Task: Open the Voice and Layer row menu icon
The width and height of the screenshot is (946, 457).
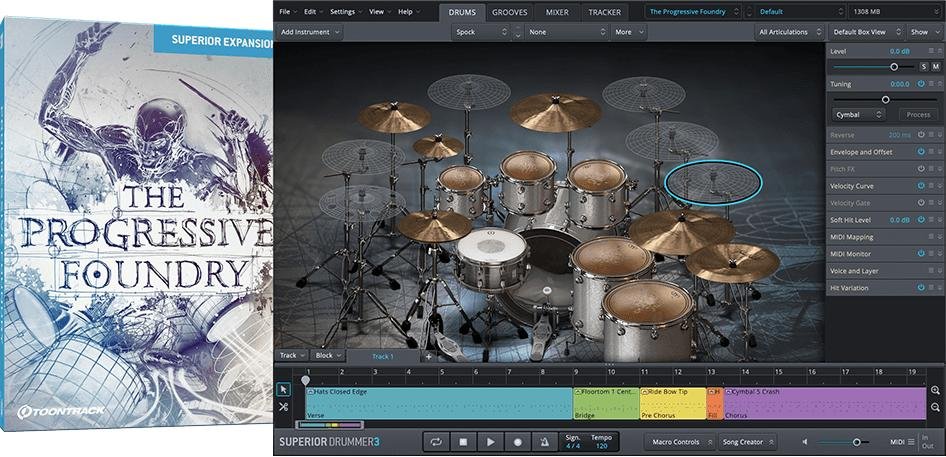Action: tap(931, 271)
